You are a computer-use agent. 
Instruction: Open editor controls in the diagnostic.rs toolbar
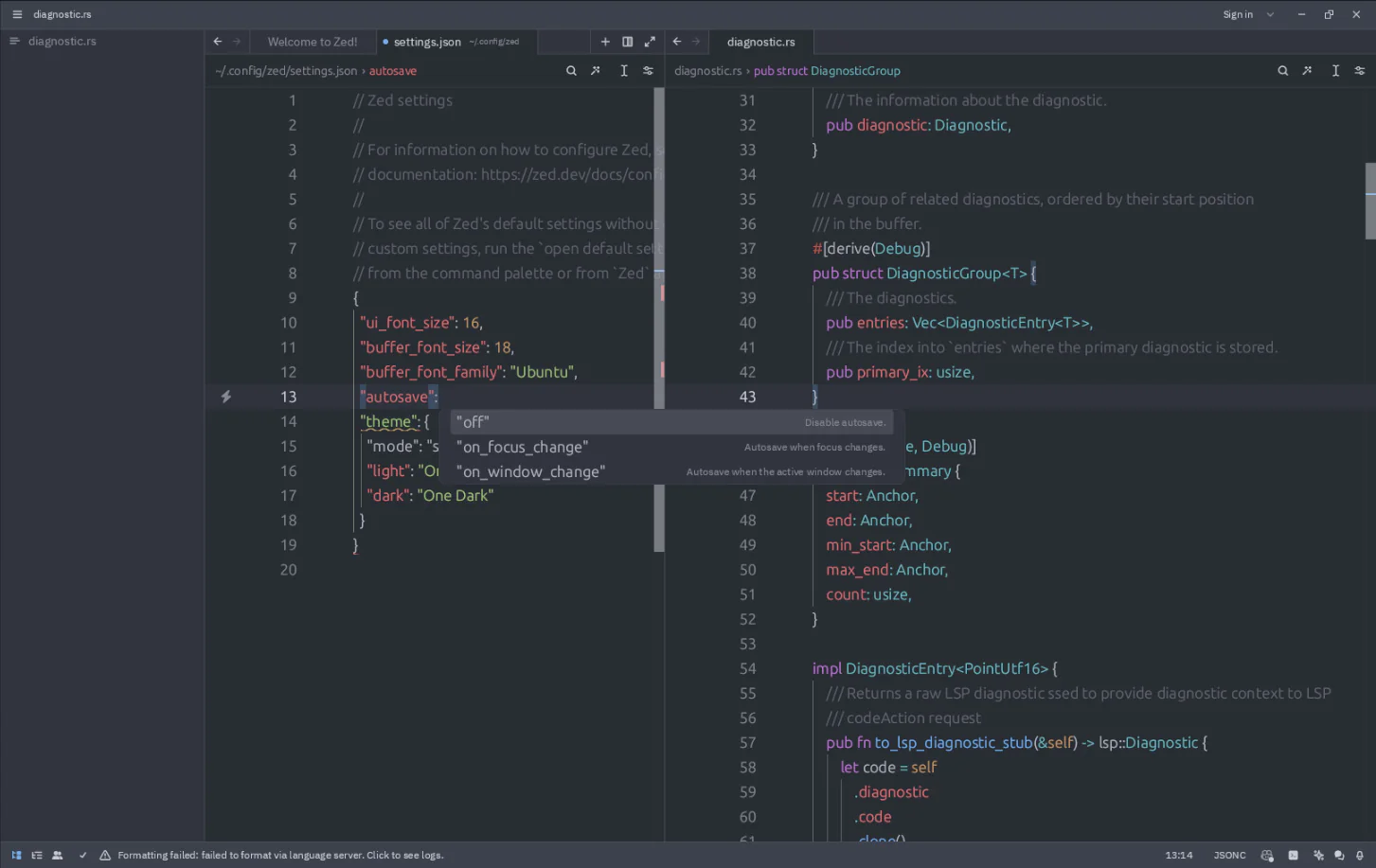(x=1360, y=71)
